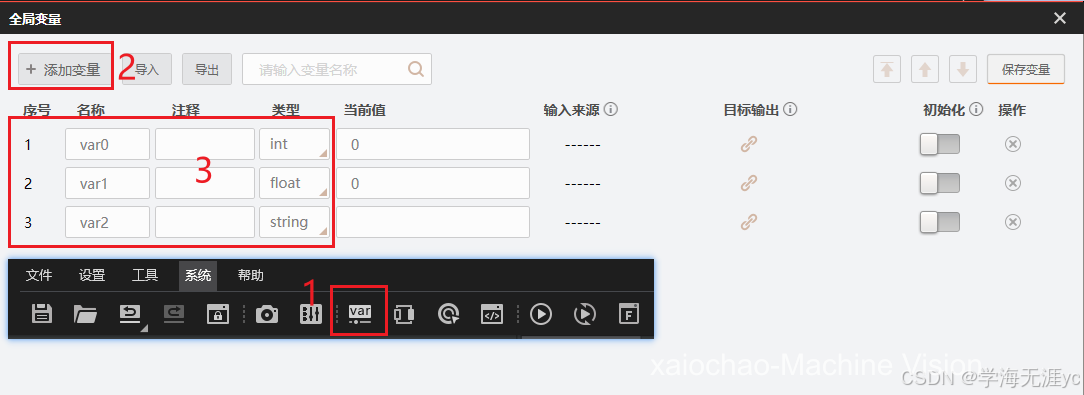Click the save icon in the toolbar
The image size is (1084, 395).
(x=42, y=313)
